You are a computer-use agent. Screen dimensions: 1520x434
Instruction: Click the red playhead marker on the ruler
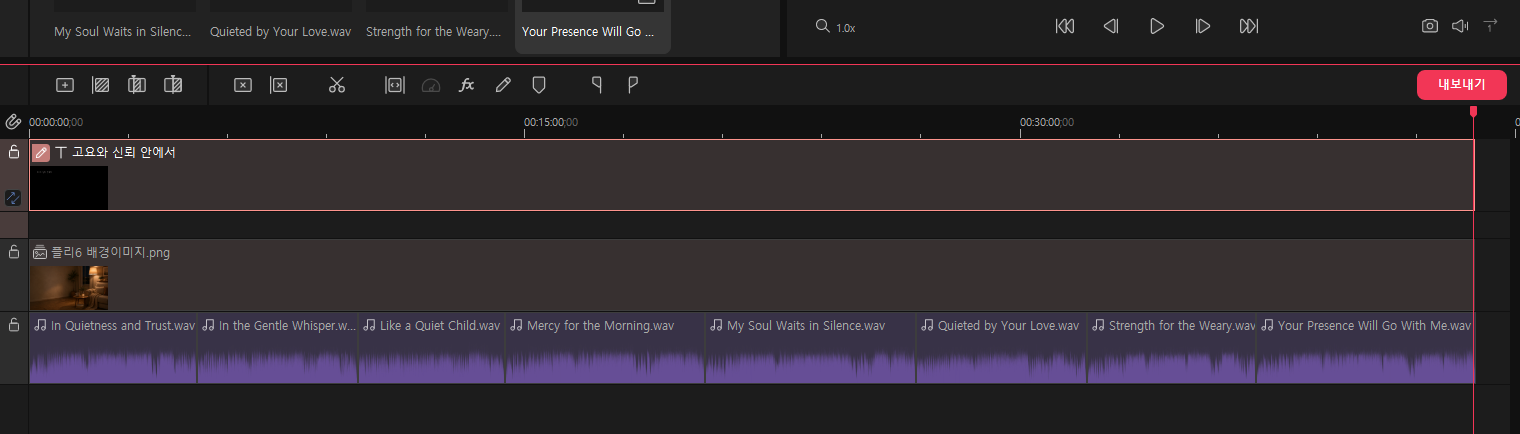coord(1473,111)
